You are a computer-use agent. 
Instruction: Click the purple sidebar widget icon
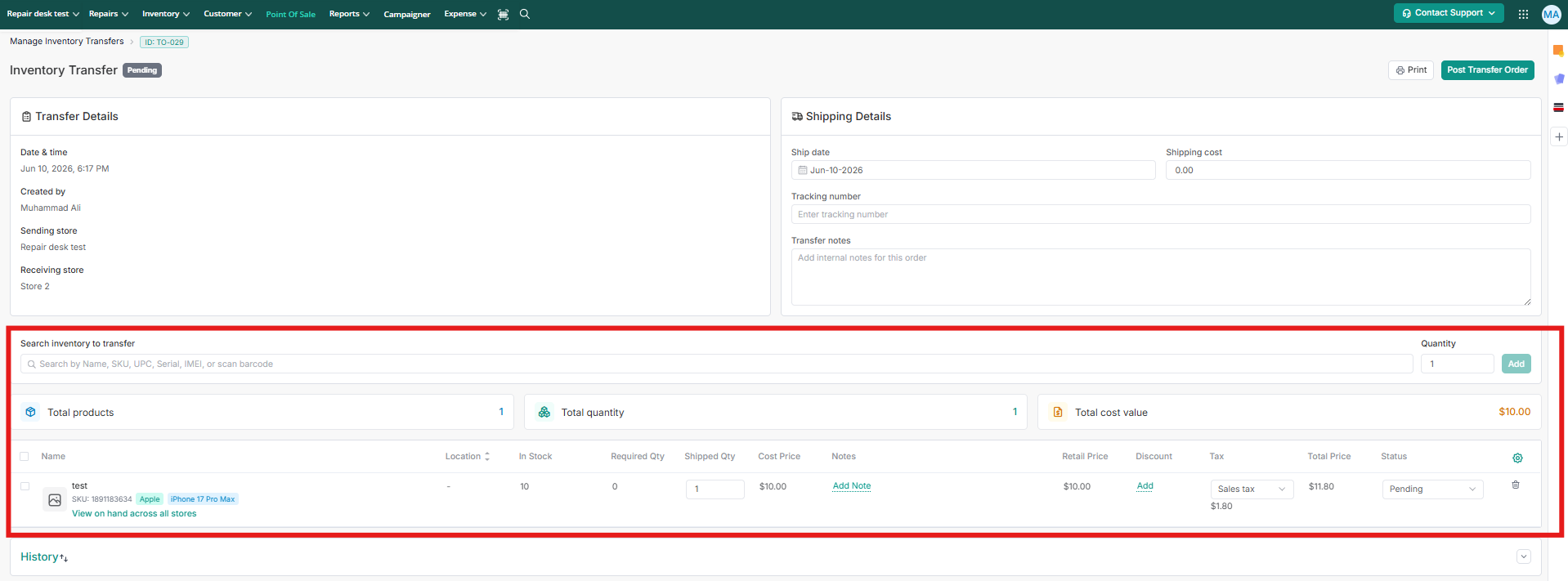1558,78
